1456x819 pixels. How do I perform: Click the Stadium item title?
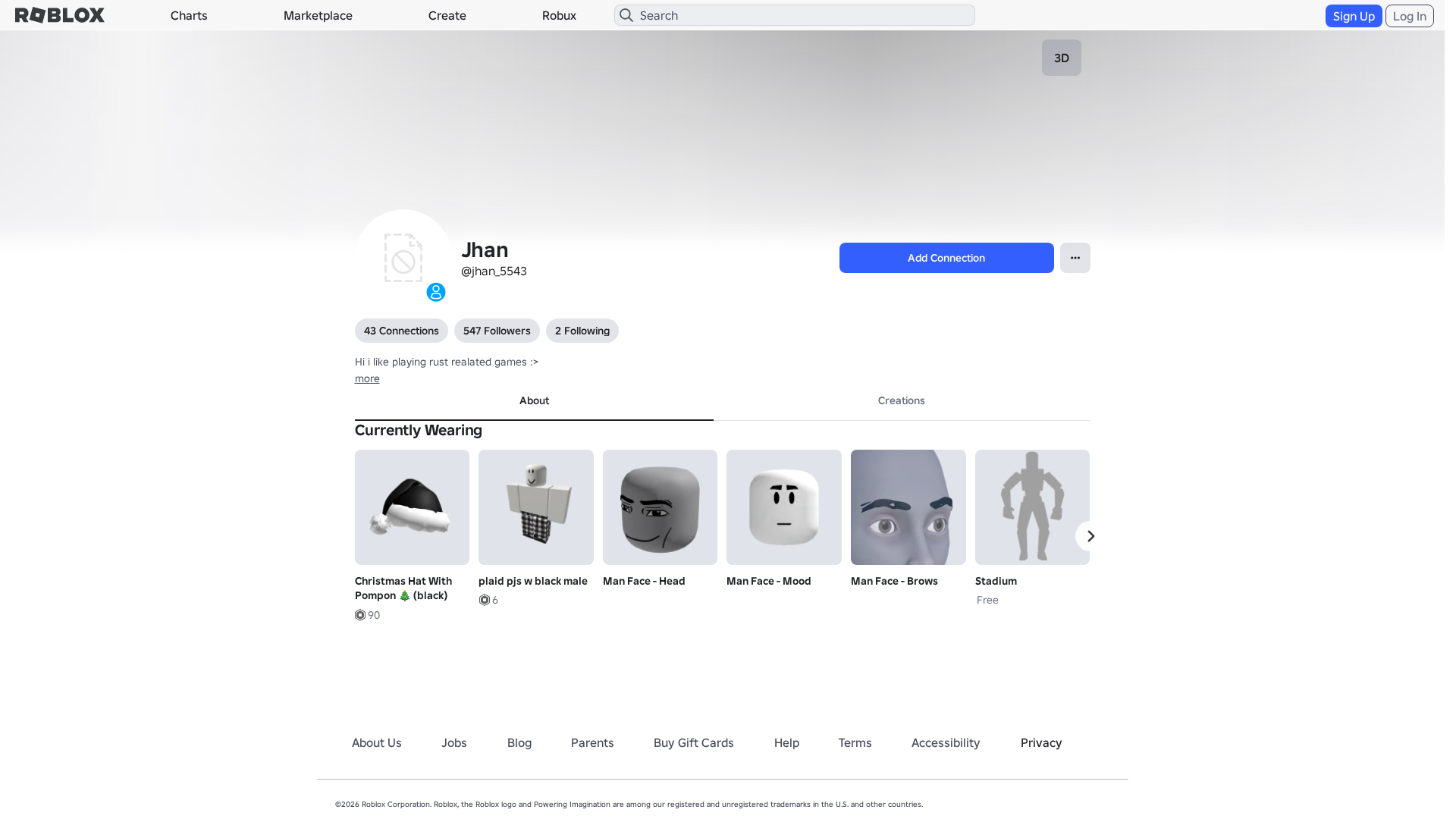point(996,581)
